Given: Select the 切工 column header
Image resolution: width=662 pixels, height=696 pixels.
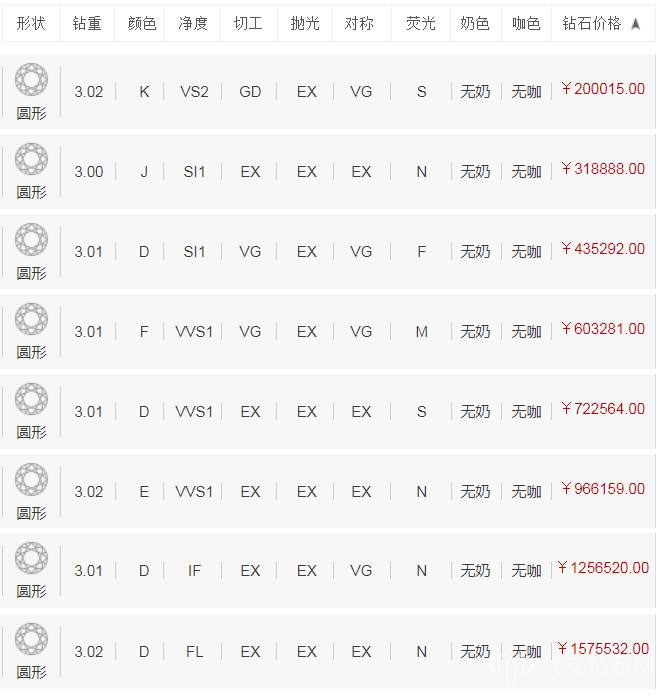Looking at the screenshot, I should (248, 23).
